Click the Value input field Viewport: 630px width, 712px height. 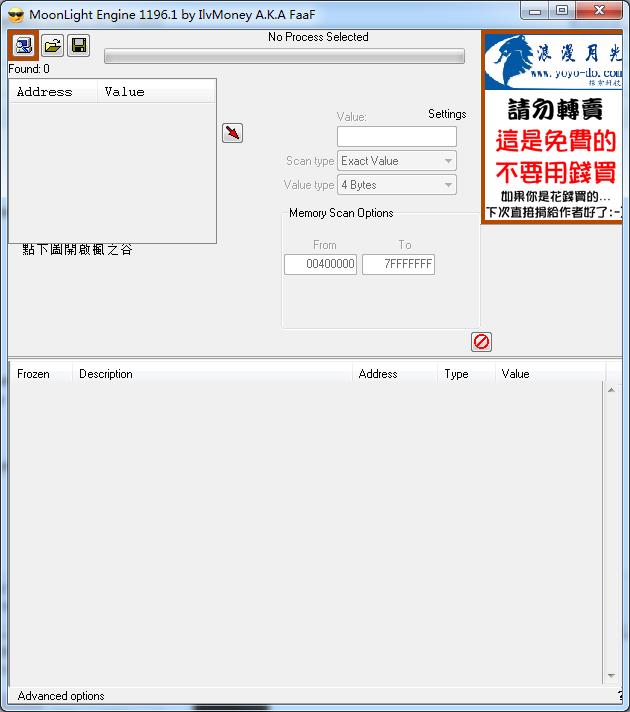click(397, 136)
